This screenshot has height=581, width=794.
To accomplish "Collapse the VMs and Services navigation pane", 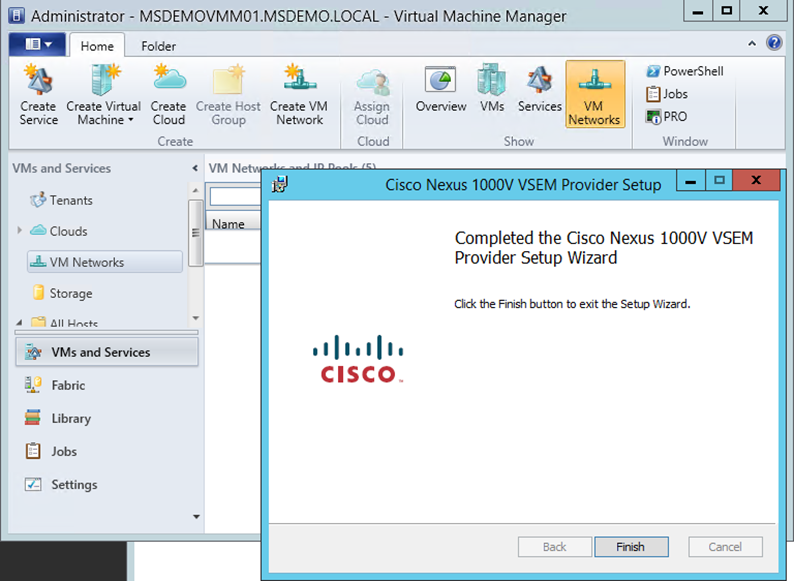I will click(195, 168).
